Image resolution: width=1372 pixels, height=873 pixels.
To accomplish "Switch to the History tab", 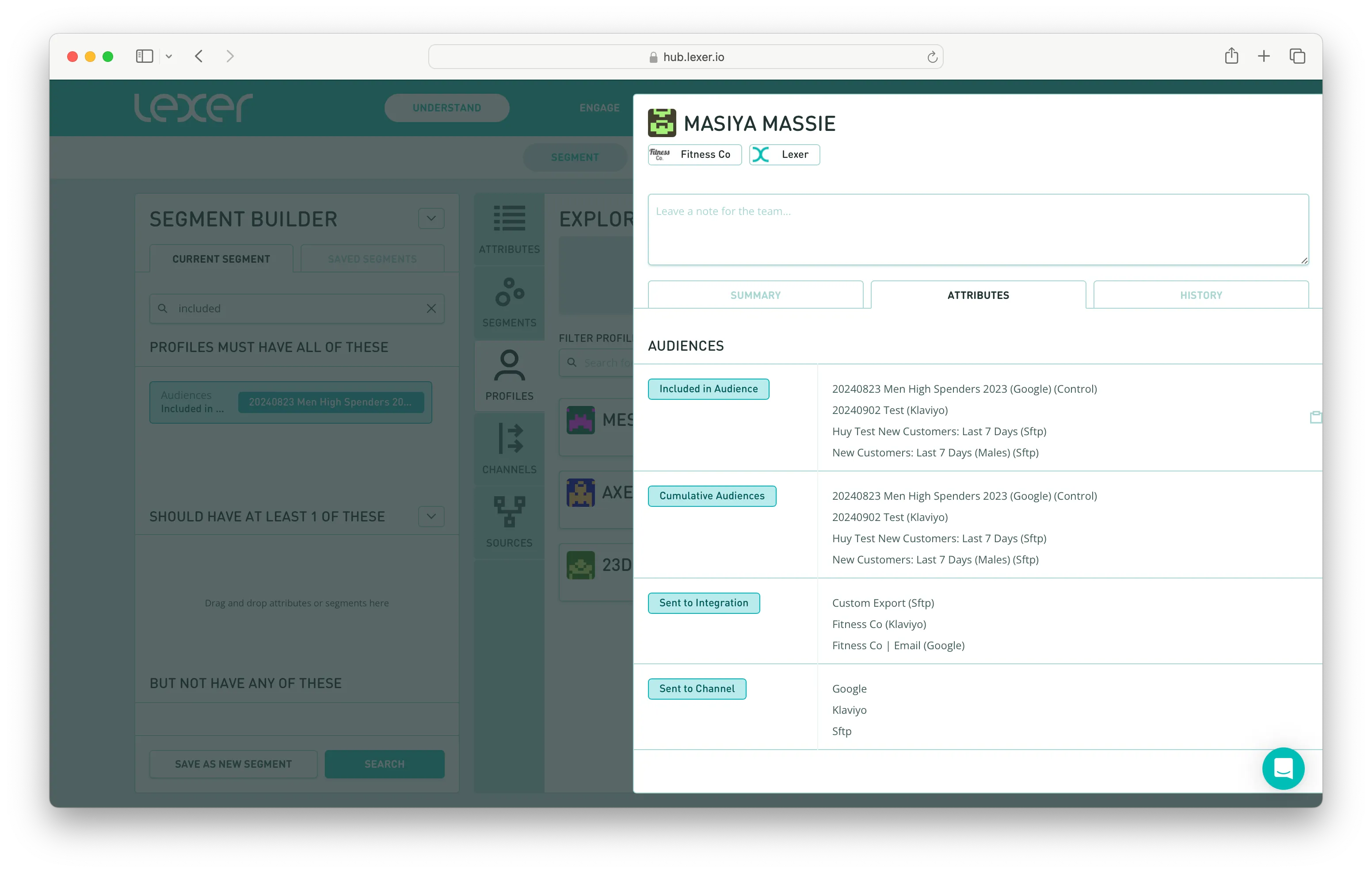I will (1200, 295).
